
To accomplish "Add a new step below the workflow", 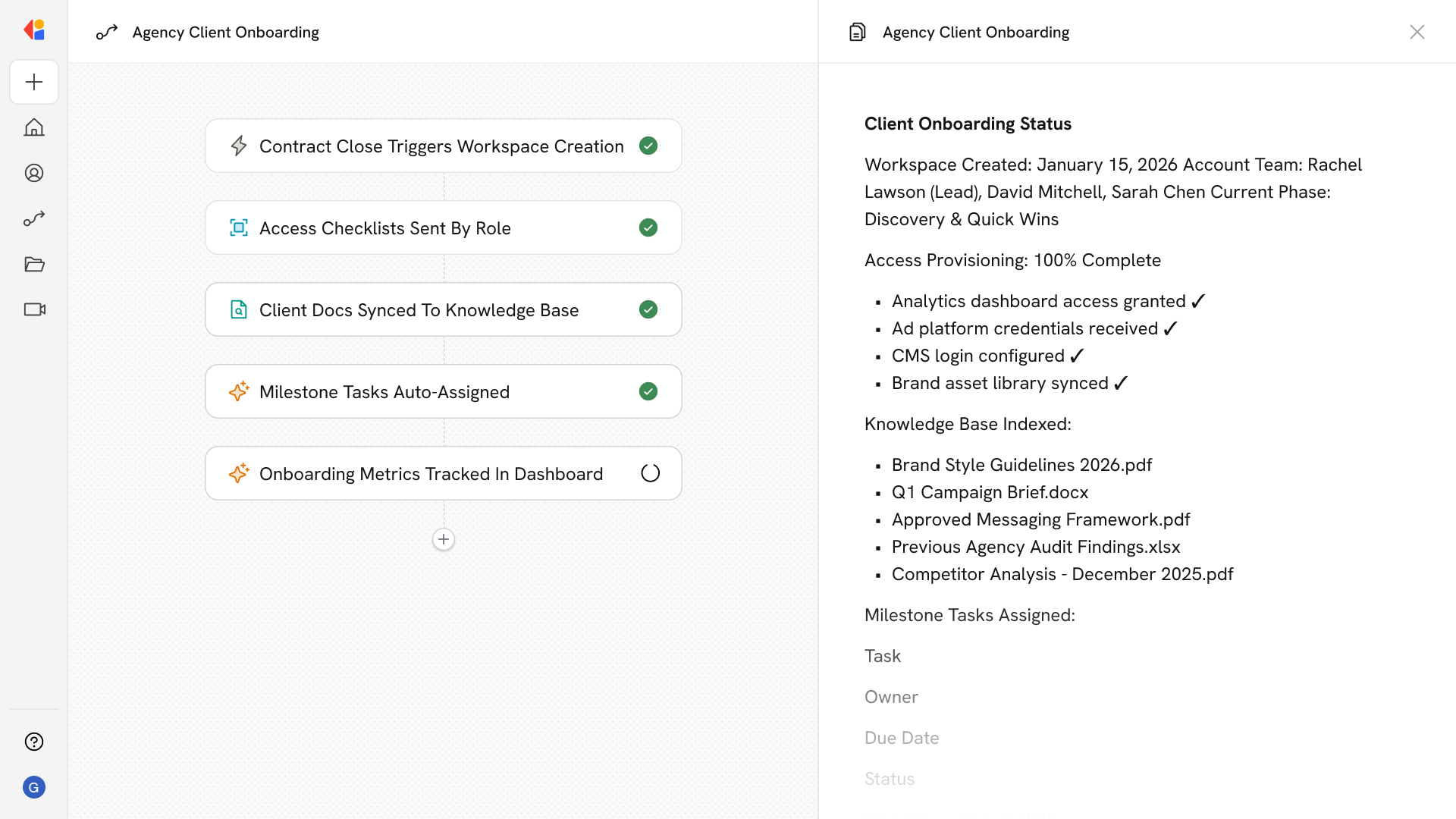I will (444, 539).
